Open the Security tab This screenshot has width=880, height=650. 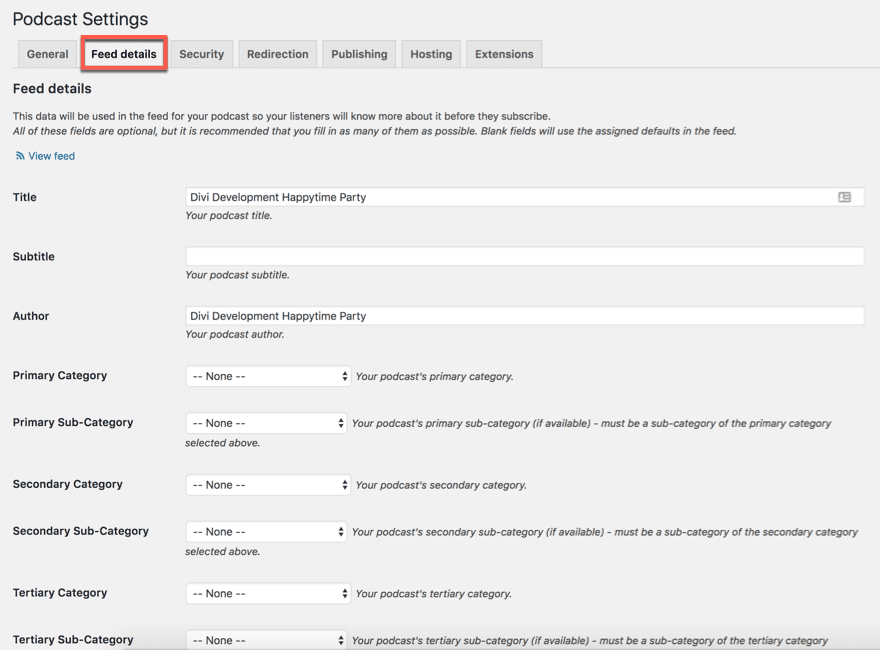(x=201, y=53)
